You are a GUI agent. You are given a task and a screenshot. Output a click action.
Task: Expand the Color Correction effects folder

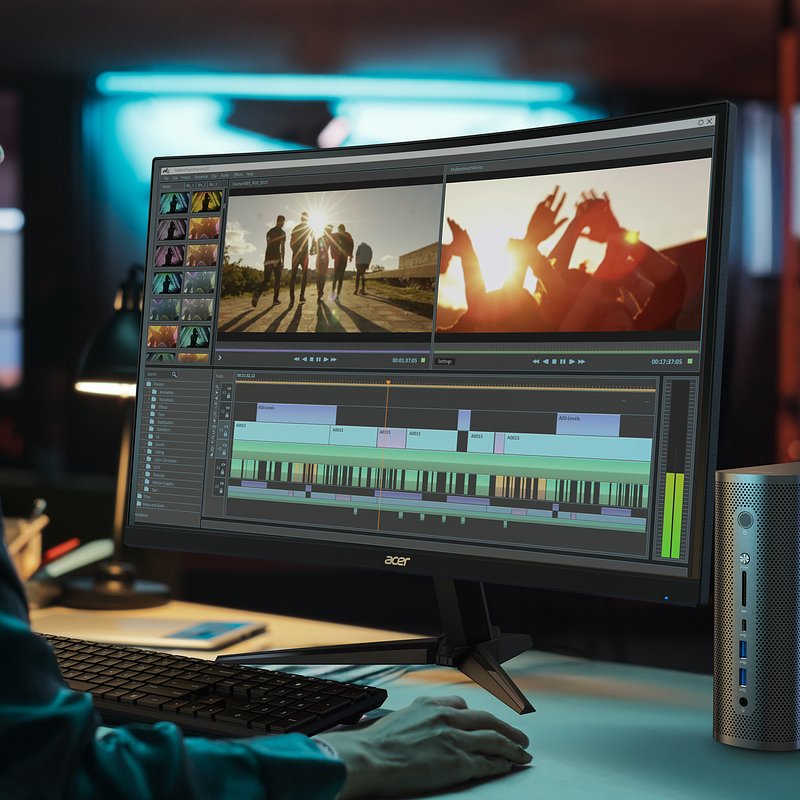(151, 460)
